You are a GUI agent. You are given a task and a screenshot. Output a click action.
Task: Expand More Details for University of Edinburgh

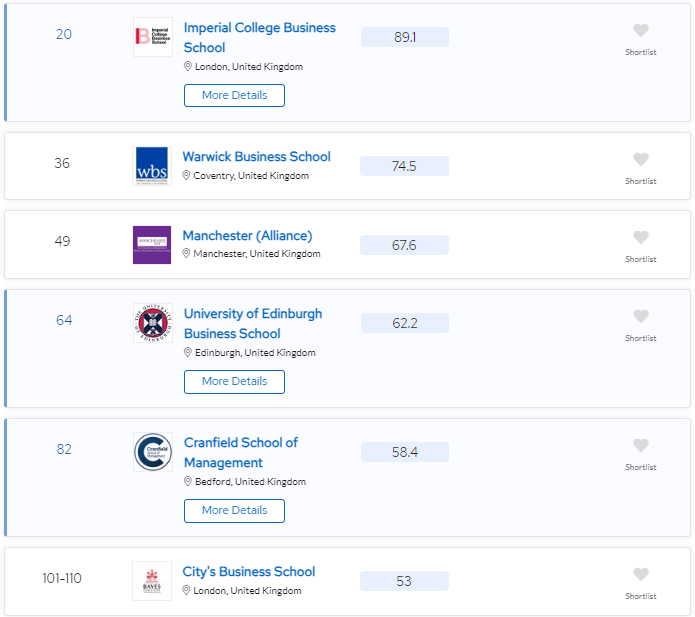[x=234, y=381]
